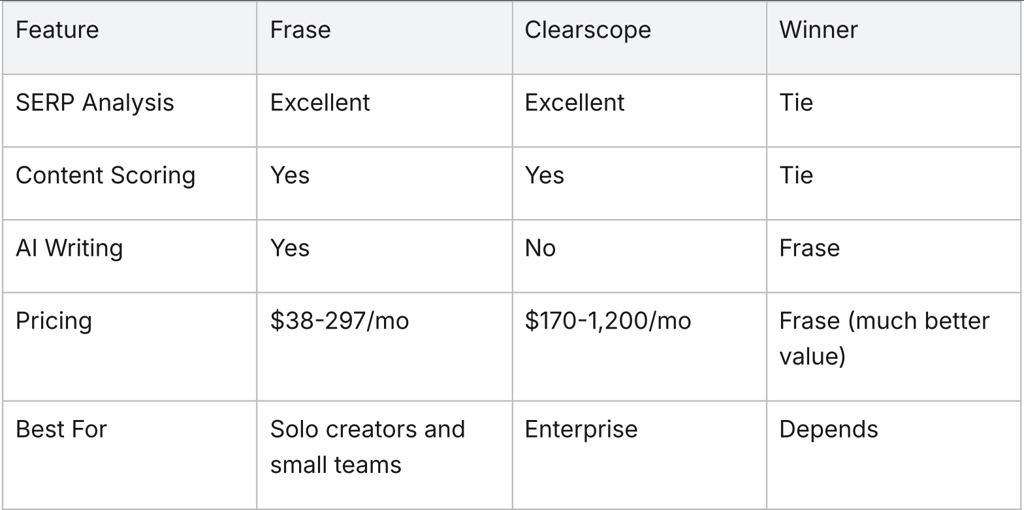1024x510 pixels.
Task: Click the $170-1,200/mo Clearscope pricing cell
Action: [607, 322]
